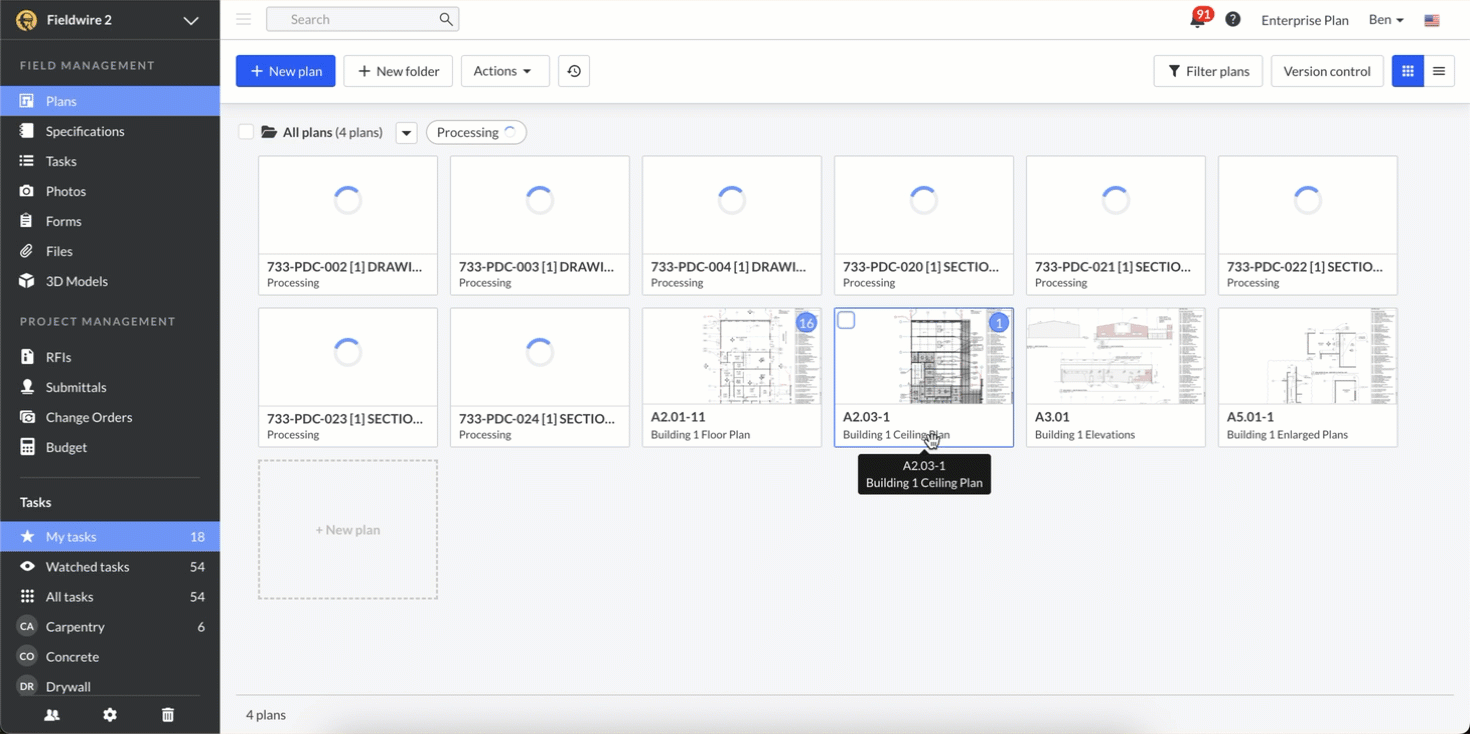Viewport: 1470px width, 734px height.
Task: Switch to grid view icon
Action: [x=1408, y=71]
